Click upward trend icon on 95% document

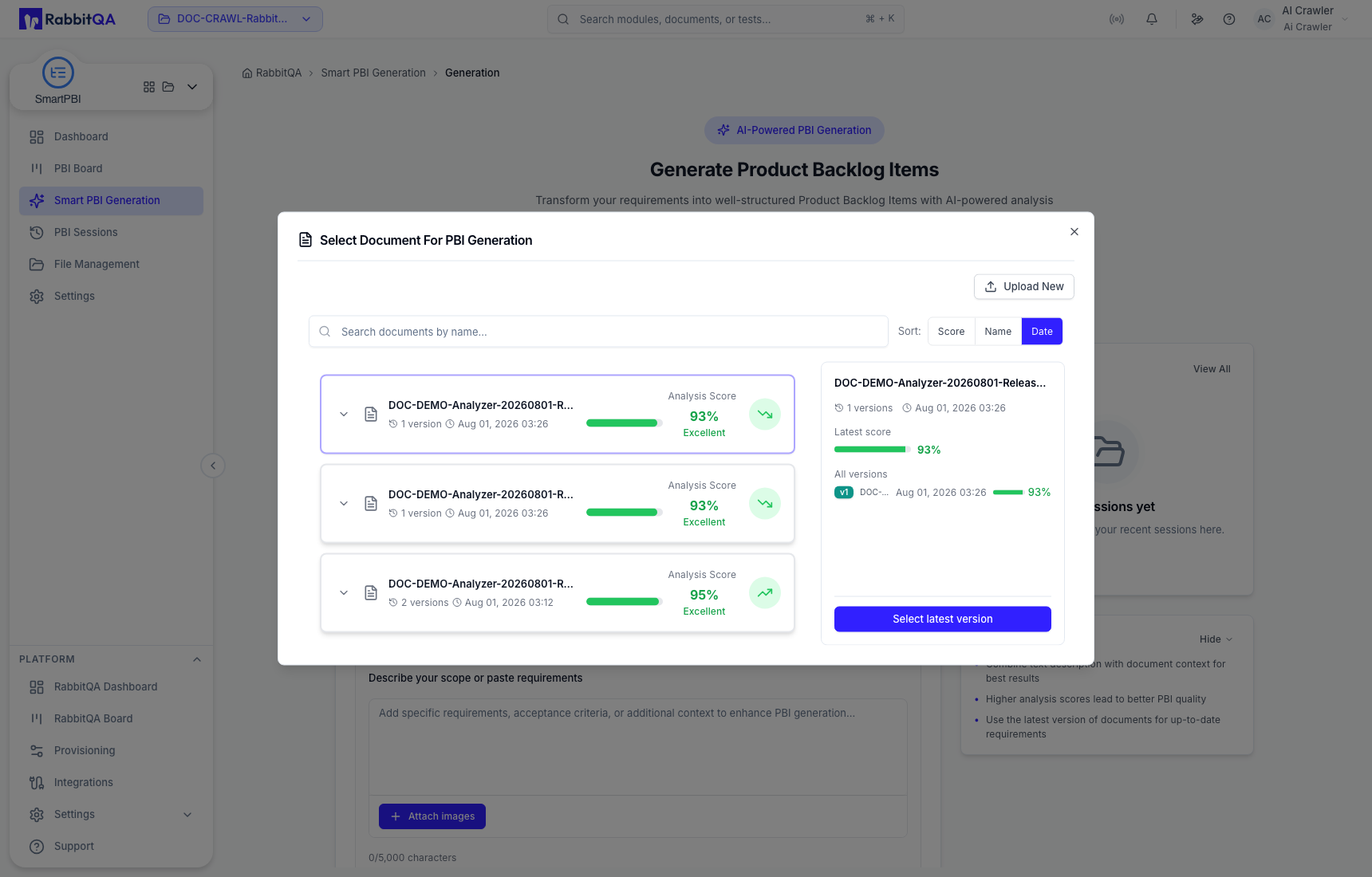[x=765, y=593]
